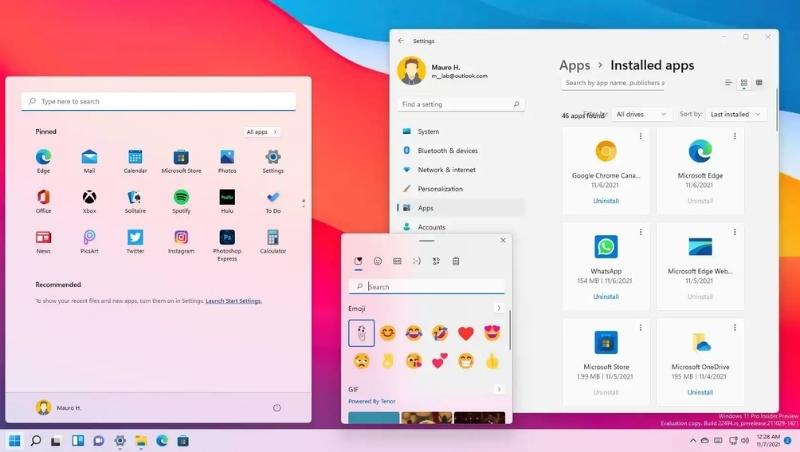Open taskbar Search icon
The image size is (800, 452).
click(35, 441)
